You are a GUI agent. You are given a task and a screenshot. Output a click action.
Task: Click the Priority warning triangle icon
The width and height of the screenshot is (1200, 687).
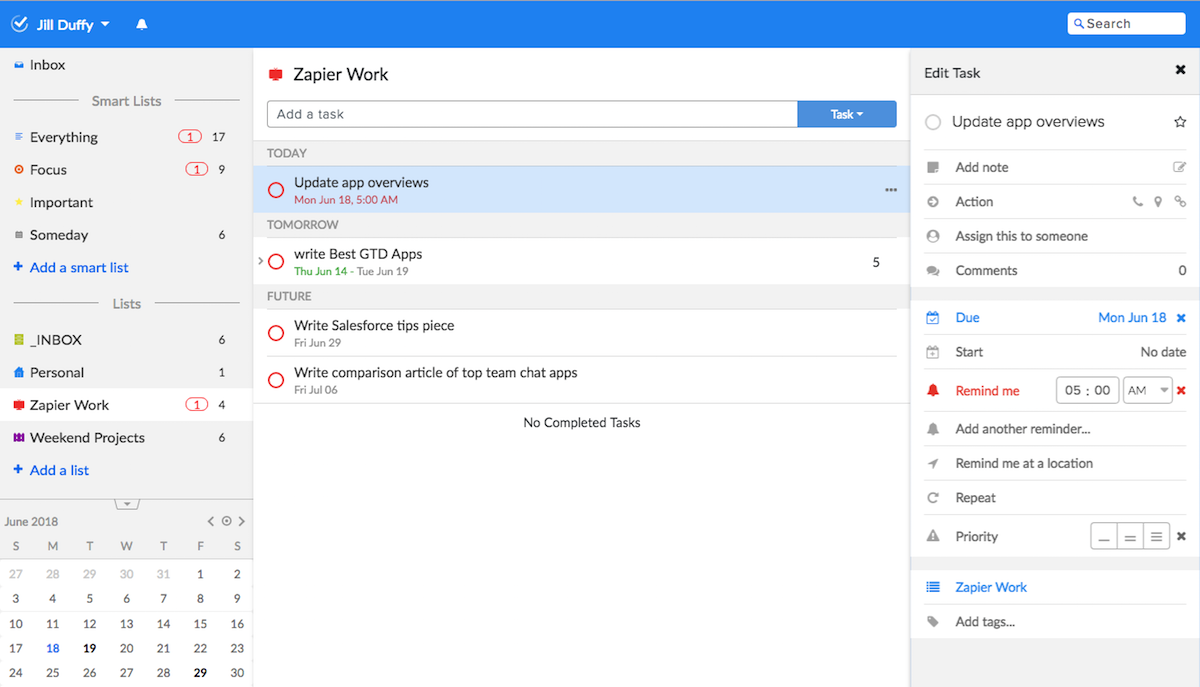(x=933, y=536)
